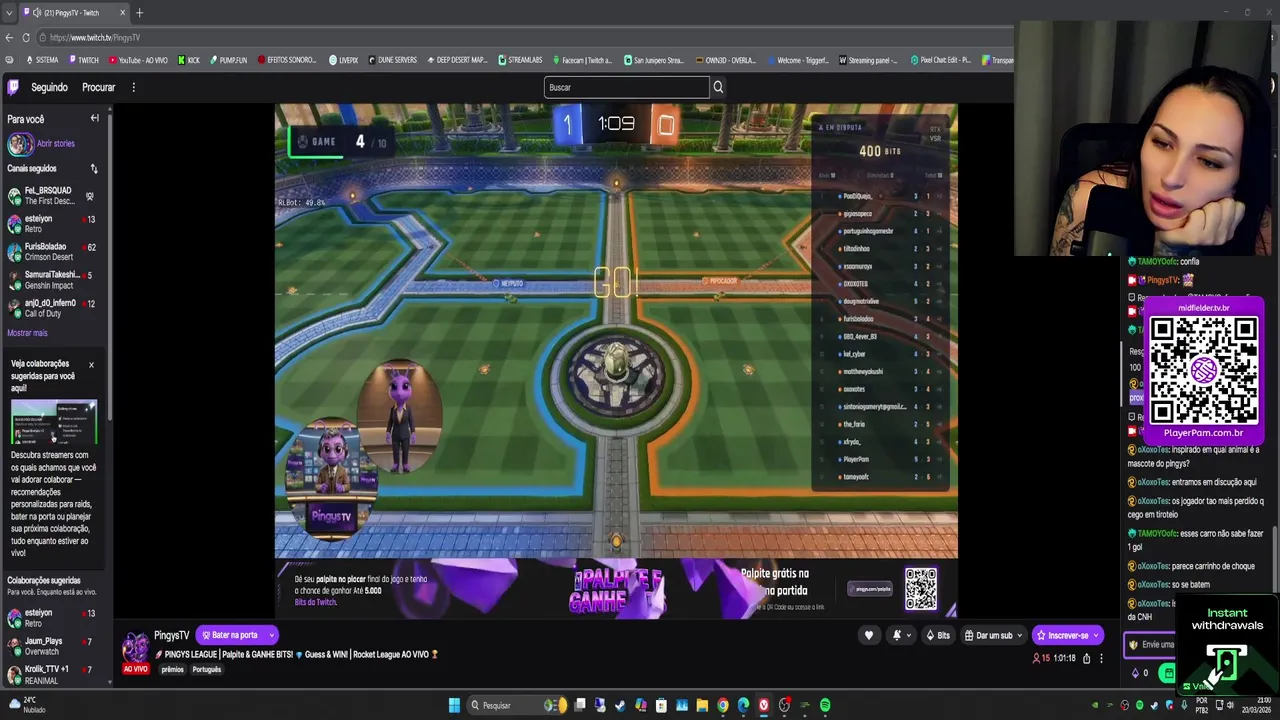This screenshot has width=1280, height=720.
Task: Open the Bater na porta dropdown arrow
Action: (x=271, y=635)
